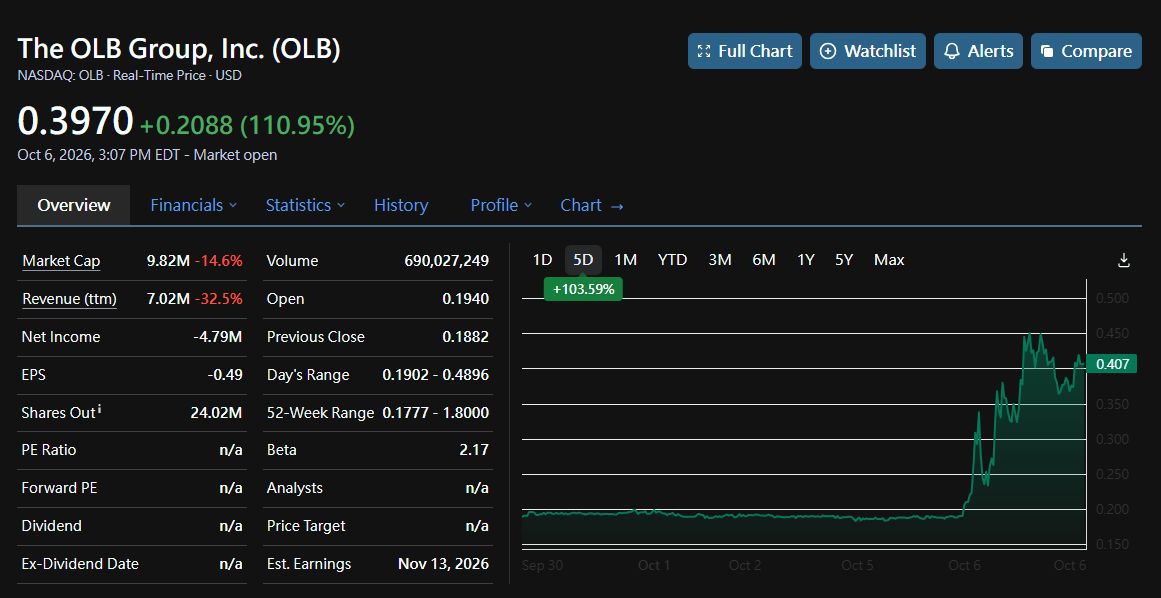
Task: Click the Revenue (ttm) link
Action: (x=69, y=299)
